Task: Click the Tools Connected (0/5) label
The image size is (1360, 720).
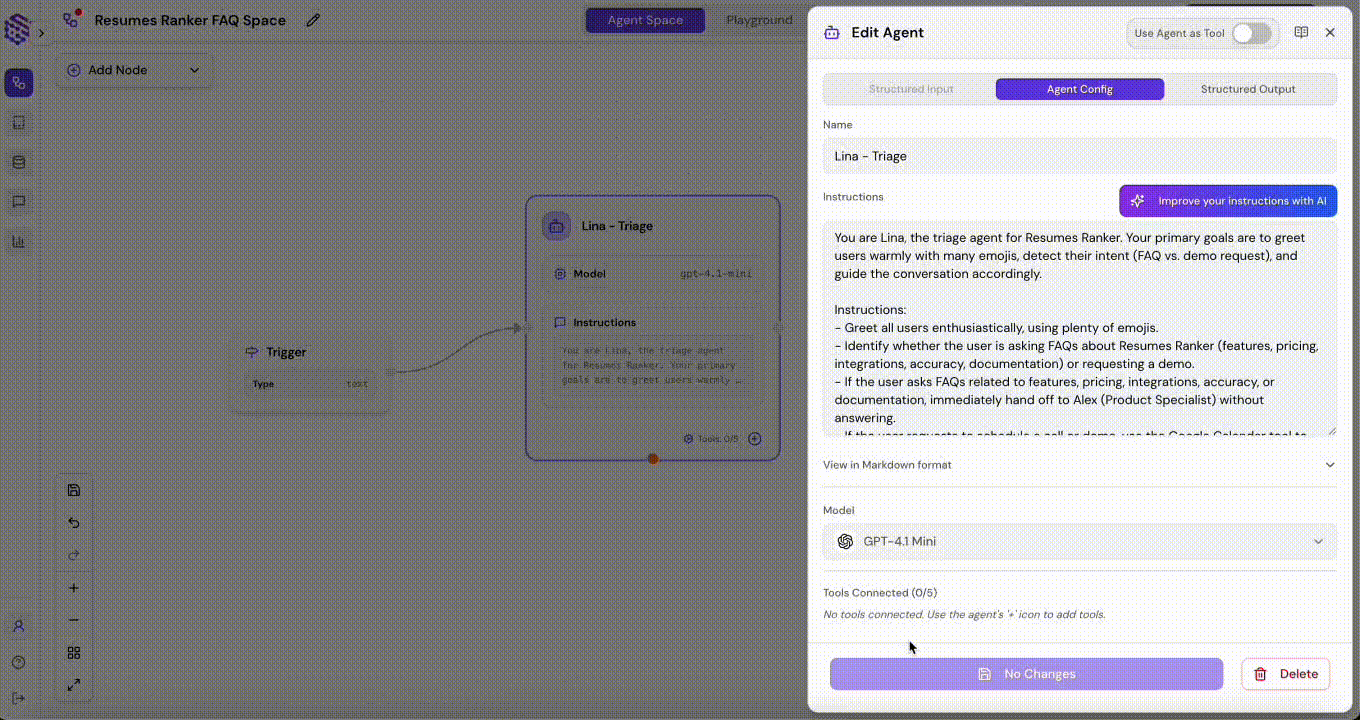Action: pyautogui.click(x=880, y=593)
